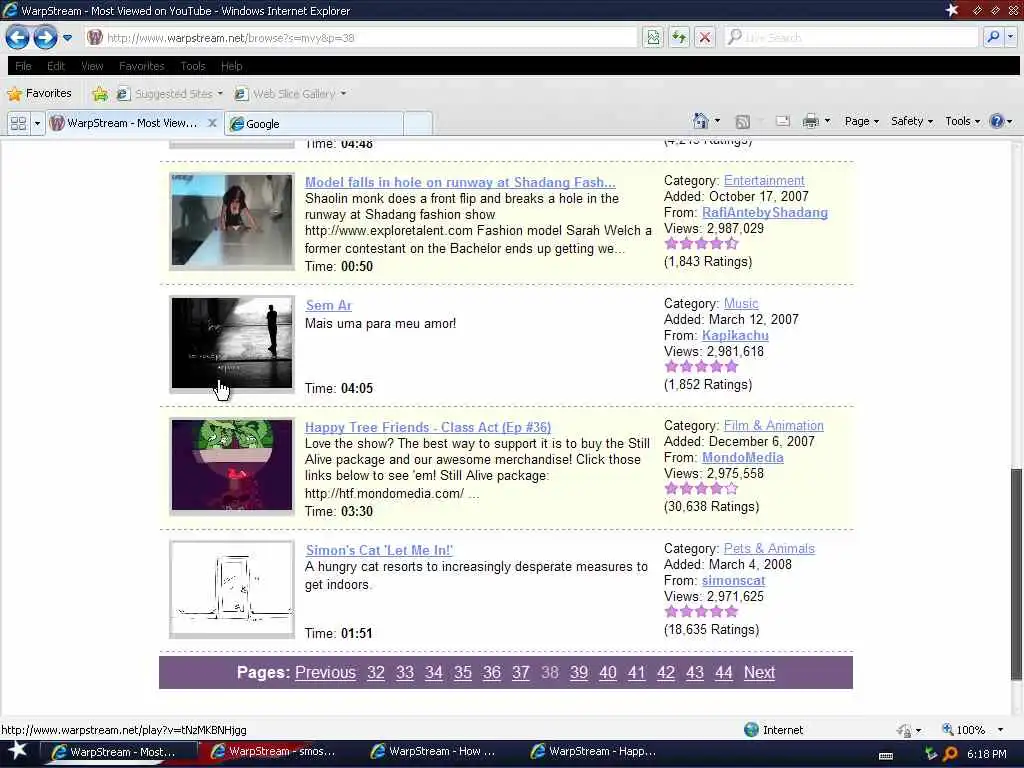The image size is (1024, 768).
Task: Open RafiAntebyShadang user profile link
Action: click(x=765, y=212)
